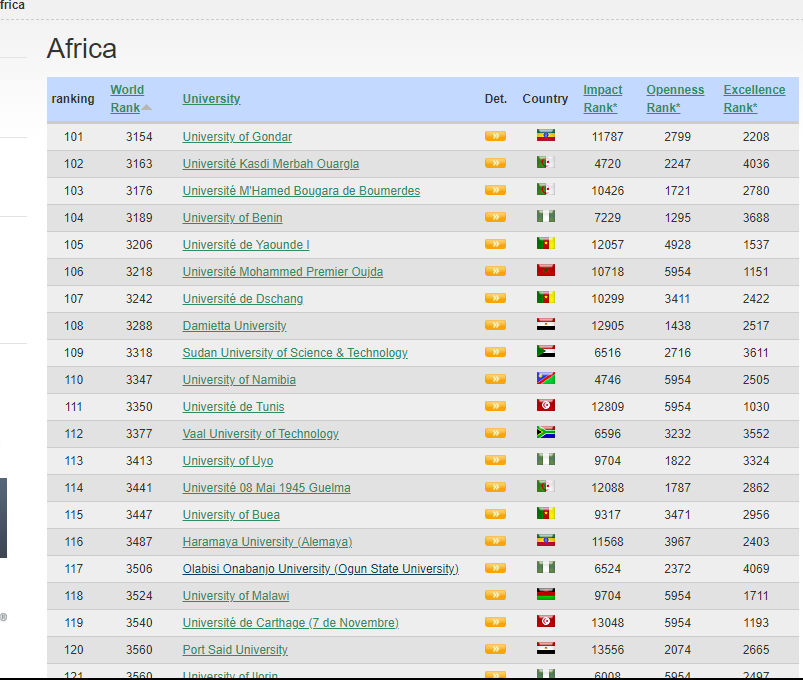
Task: Open details icon for University of Gondar
Action: (495, 136)
